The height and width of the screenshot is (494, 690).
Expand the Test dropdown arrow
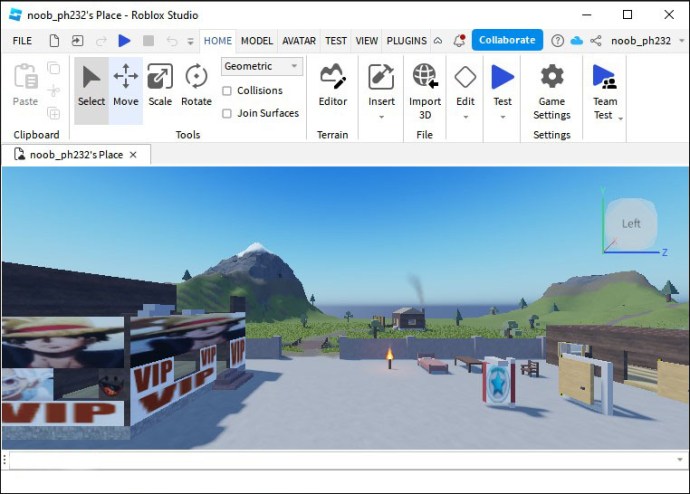point(503,117)
